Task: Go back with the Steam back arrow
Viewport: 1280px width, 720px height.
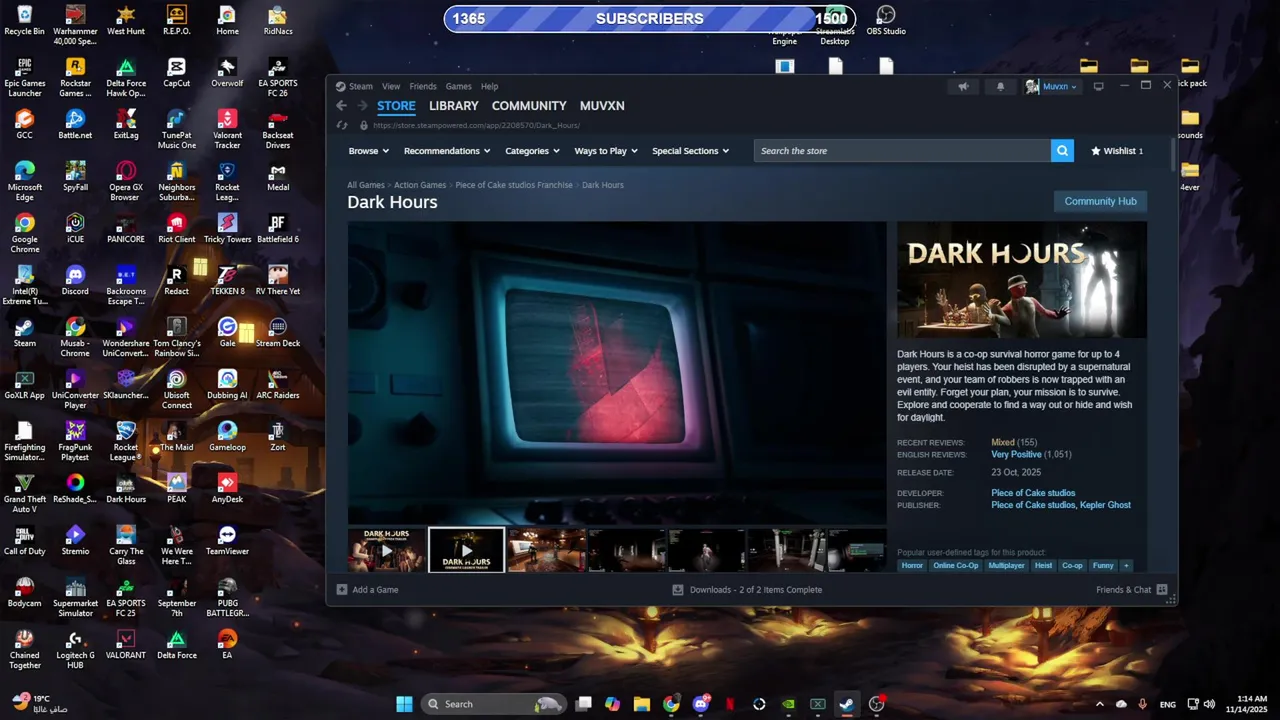Action: 341,106
